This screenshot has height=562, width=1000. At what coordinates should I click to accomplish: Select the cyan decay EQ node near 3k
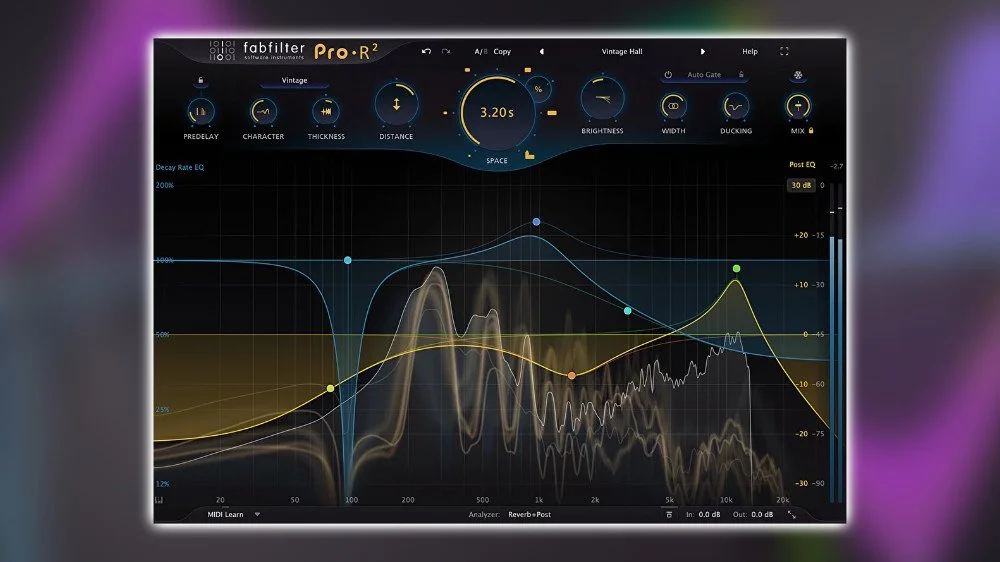pyautogui.click(x=628, y=311)
